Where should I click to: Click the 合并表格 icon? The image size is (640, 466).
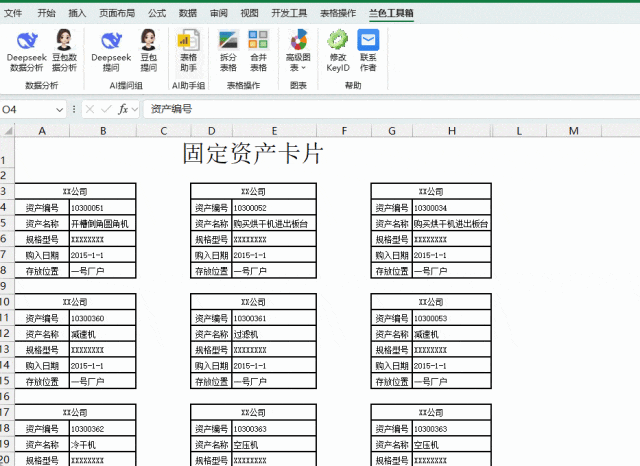(x=258, y=51)
